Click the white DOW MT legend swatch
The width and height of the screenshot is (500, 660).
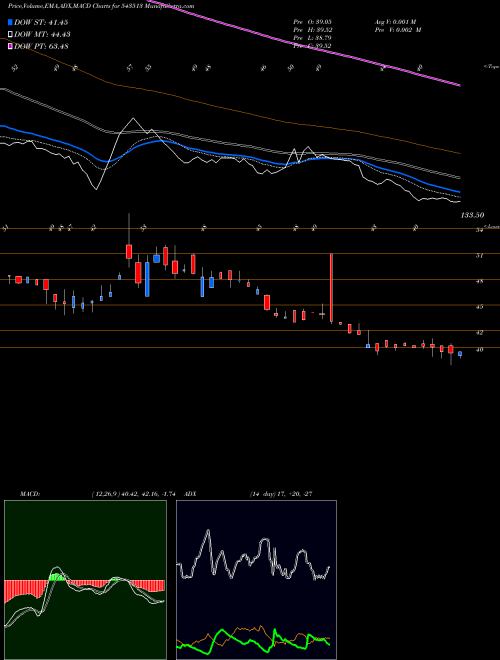[10, 34]
